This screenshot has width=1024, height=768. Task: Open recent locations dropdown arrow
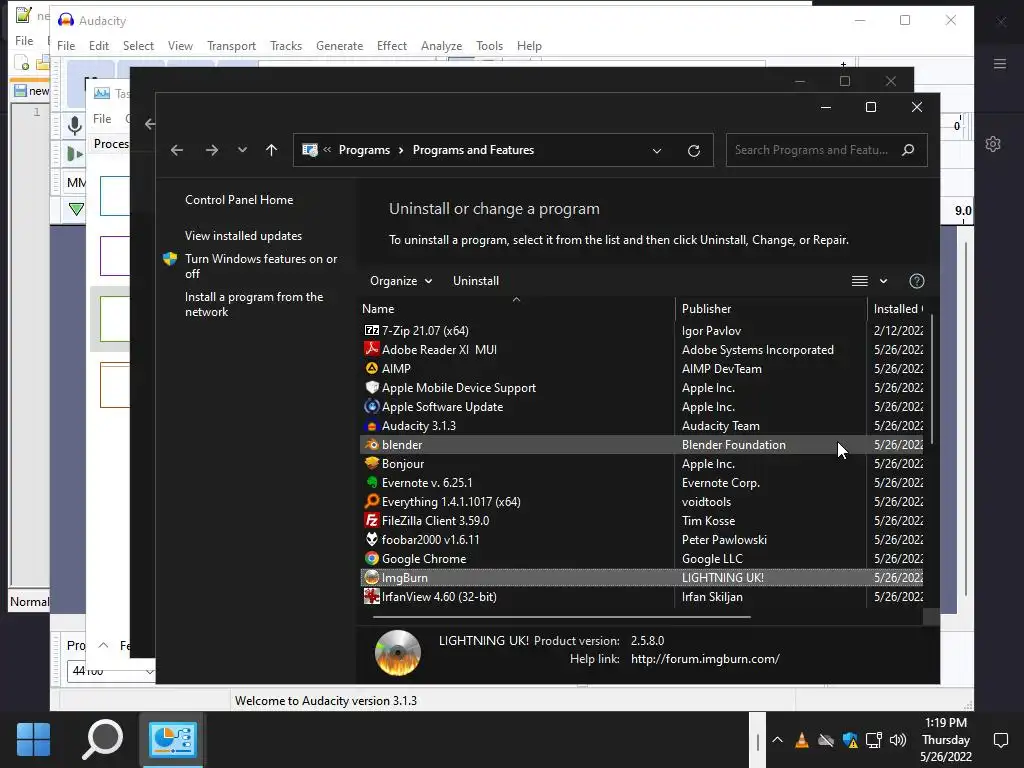point(242,150)
